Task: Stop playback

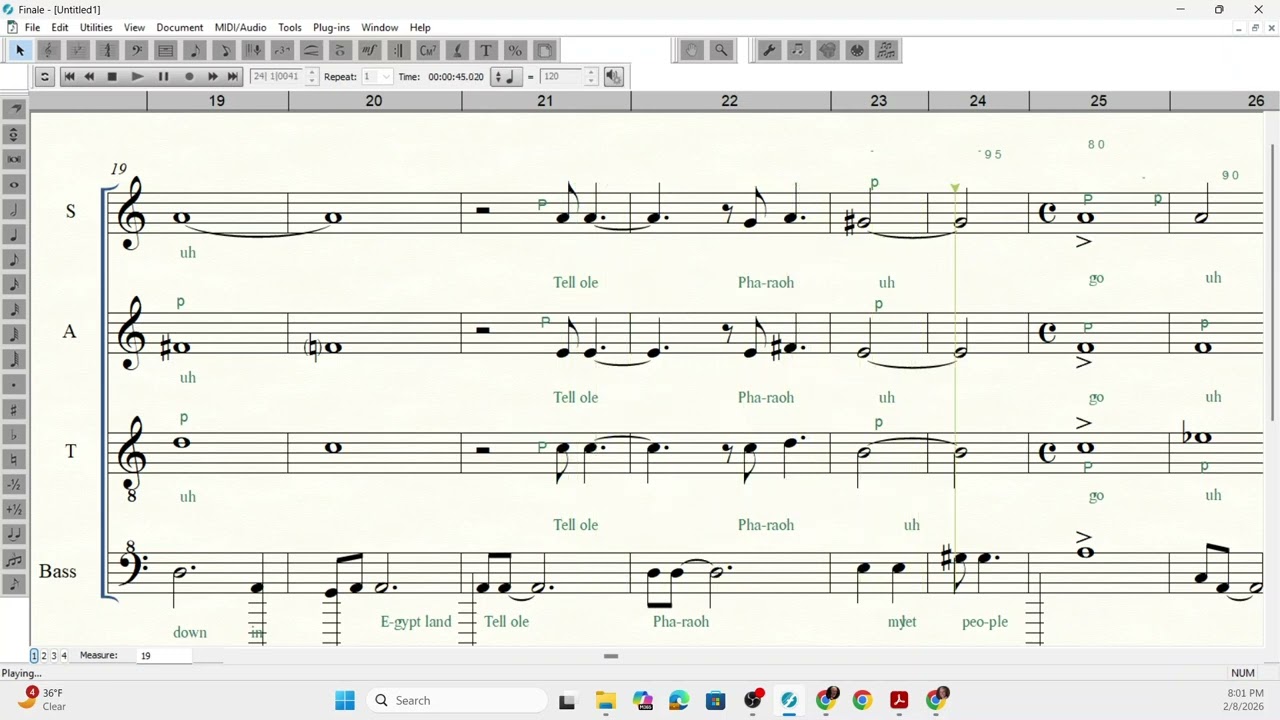Action: [x=112, y=76]
